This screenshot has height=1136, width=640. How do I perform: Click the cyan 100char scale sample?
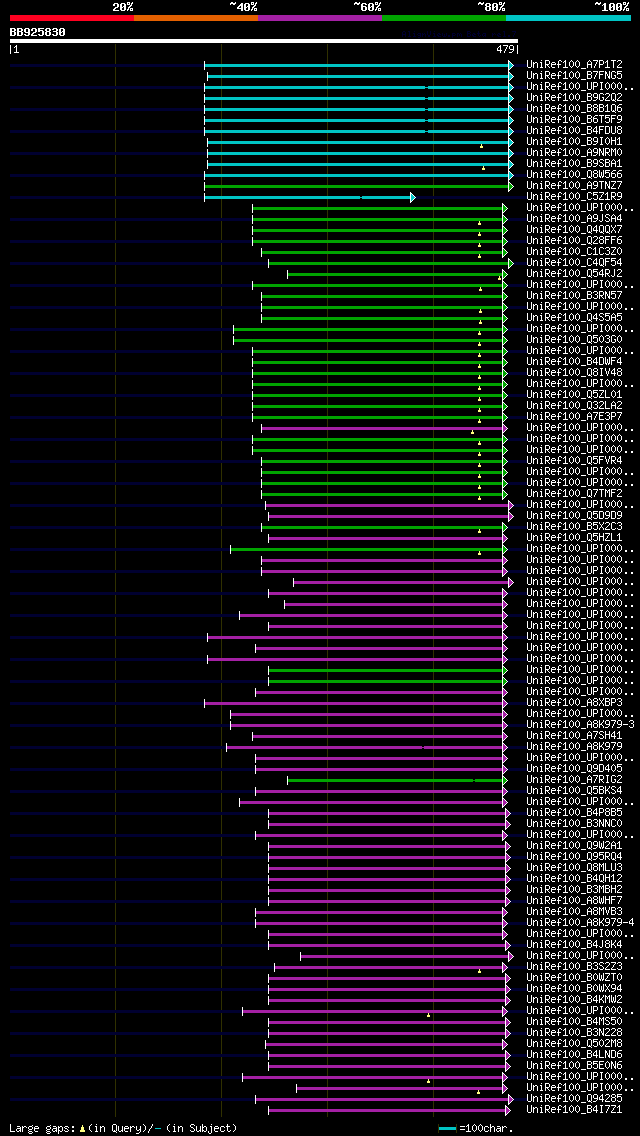tap(448, 1128)
